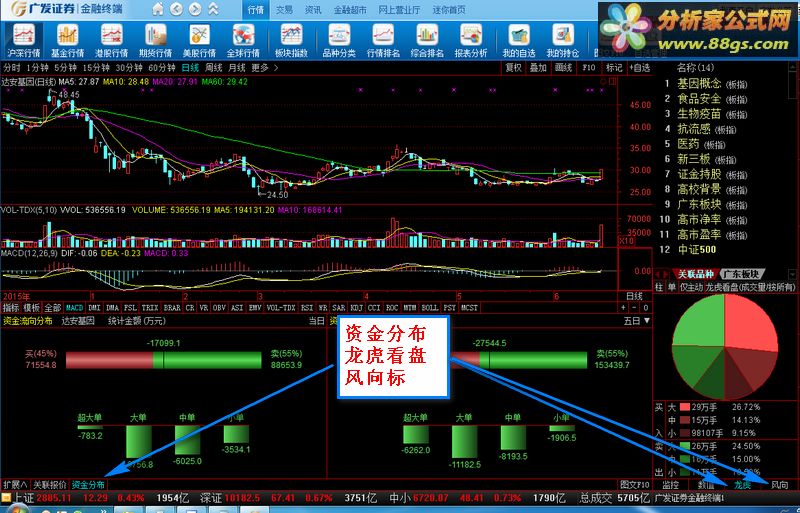Select 1分钟 chart period
Screen dimensions: 800x513
click(x=37, y=67)
